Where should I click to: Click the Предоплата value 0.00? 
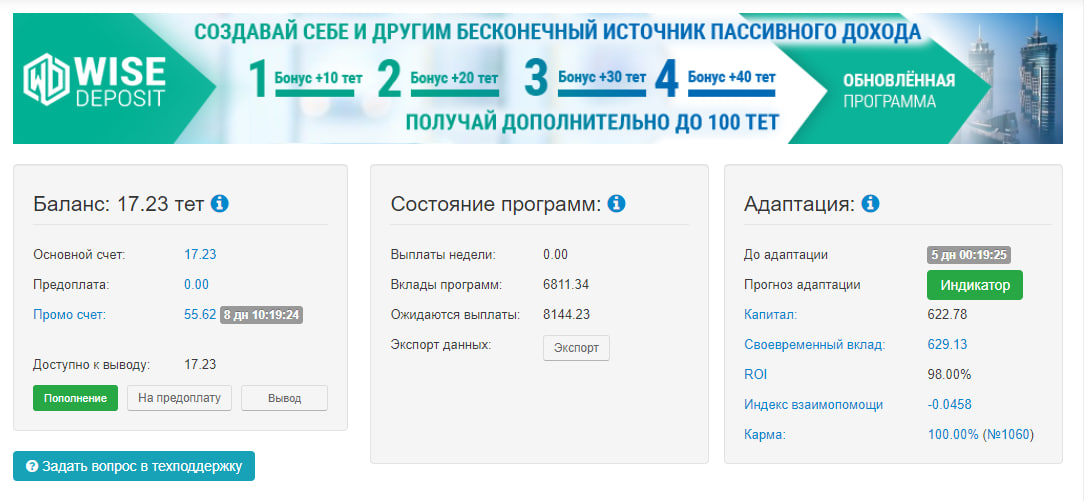click(x=196, y=284)
